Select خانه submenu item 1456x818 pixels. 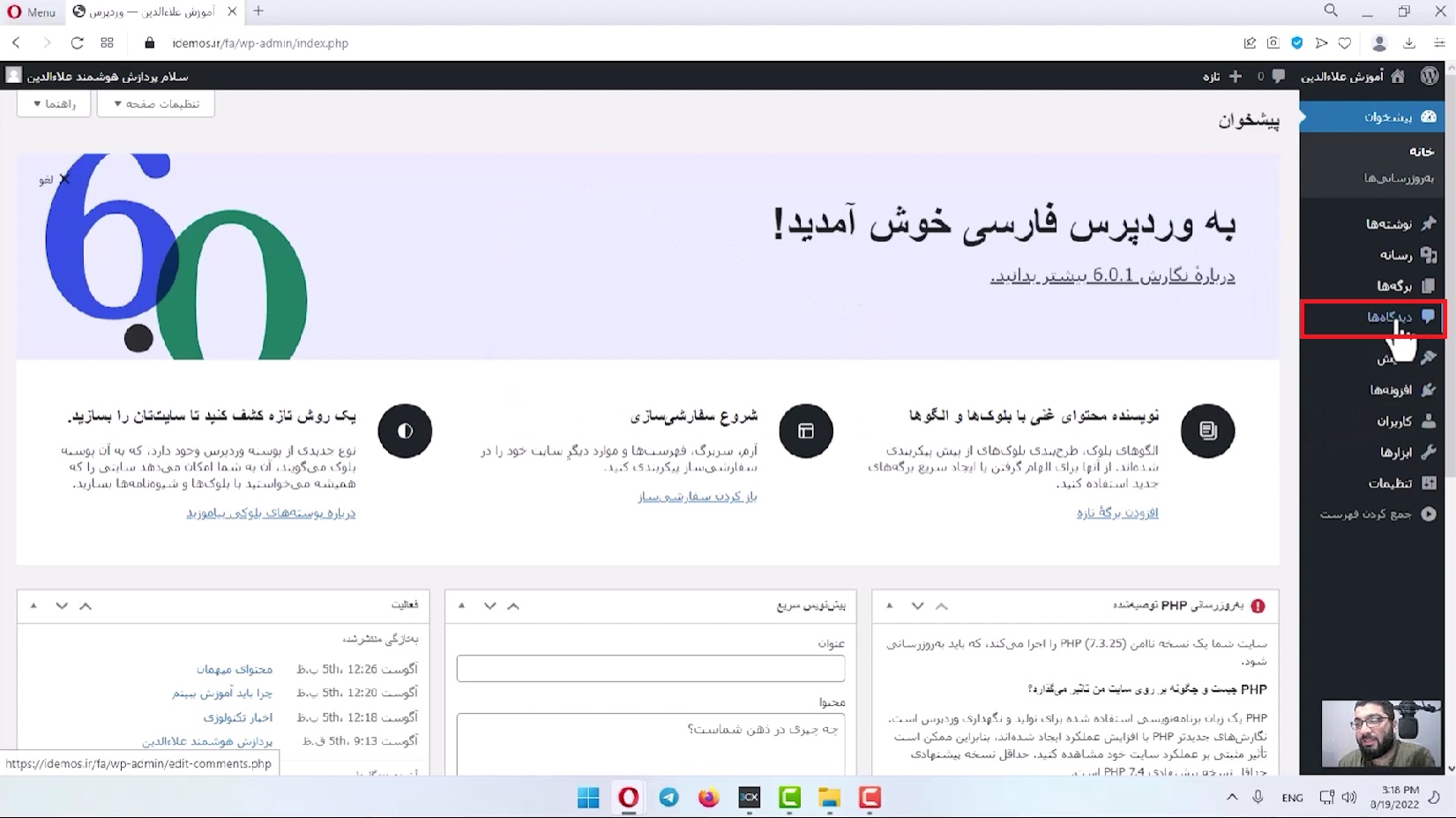coord(1421,151)
